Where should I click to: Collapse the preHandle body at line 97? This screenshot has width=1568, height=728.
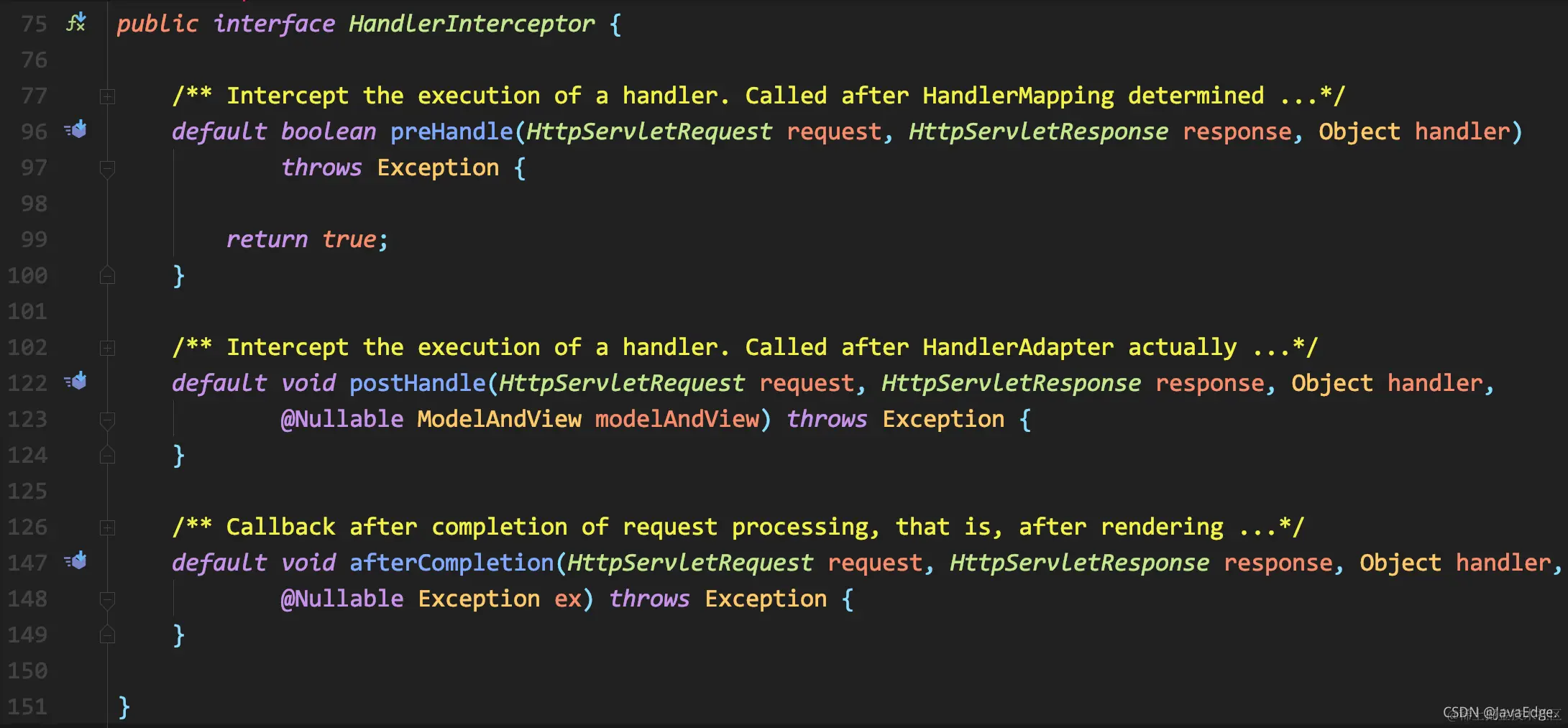coord(107,169)
